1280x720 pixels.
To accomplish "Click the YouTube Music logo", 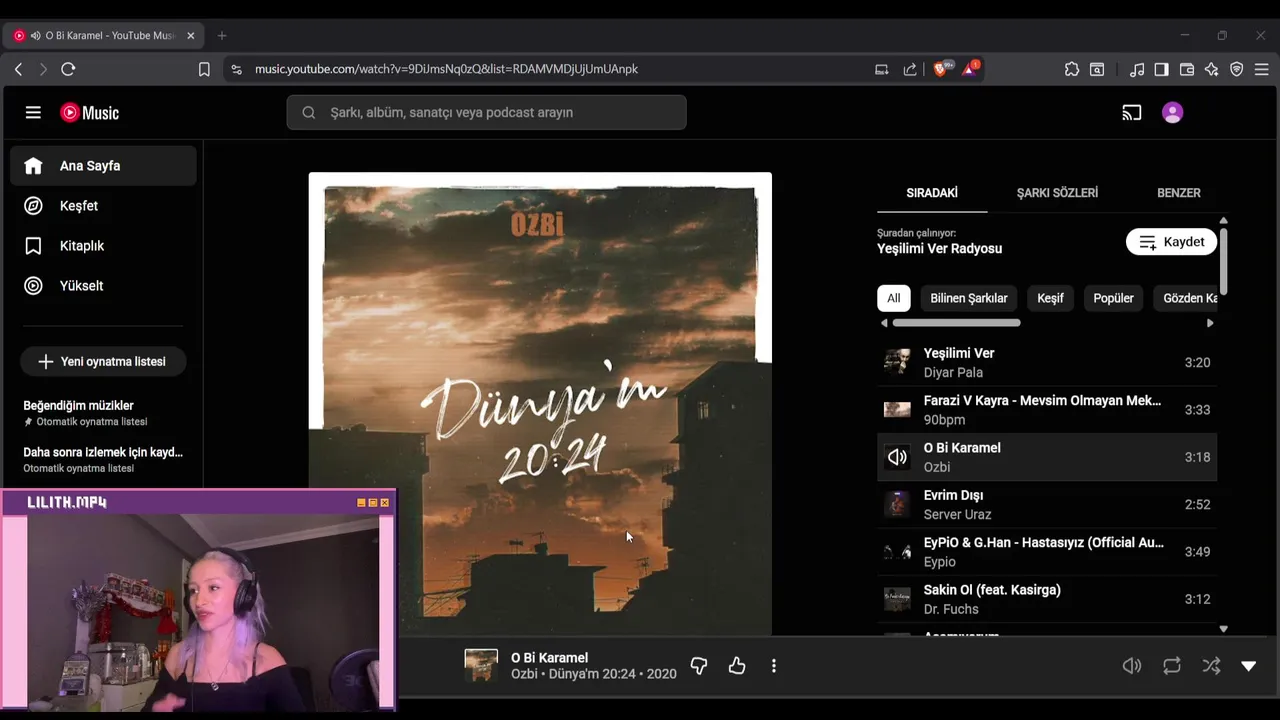I will [x=89, y=113].
